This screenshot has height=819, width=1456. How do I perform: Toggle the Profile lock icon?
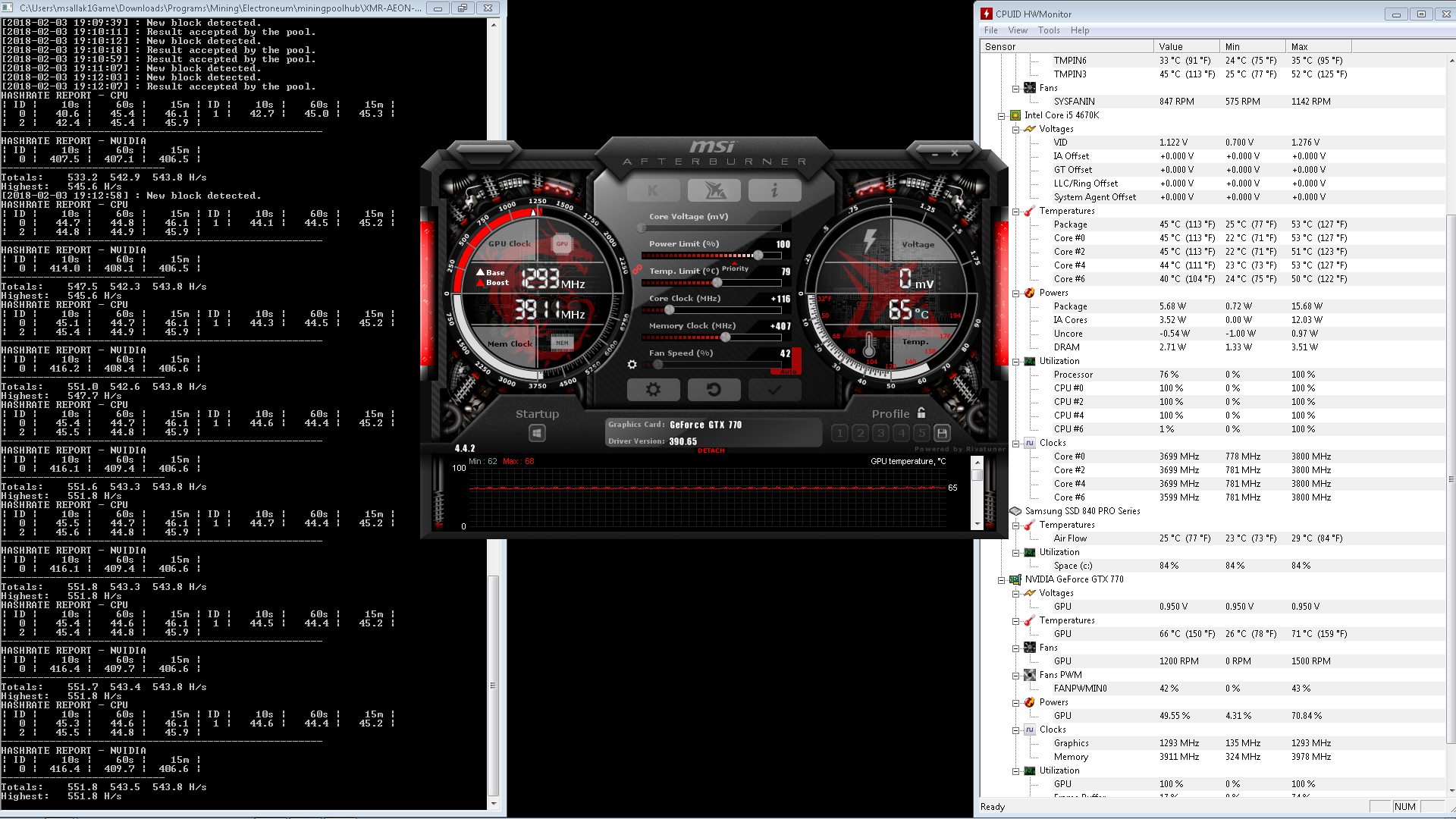pyautogui.click(x=921, y=413)
